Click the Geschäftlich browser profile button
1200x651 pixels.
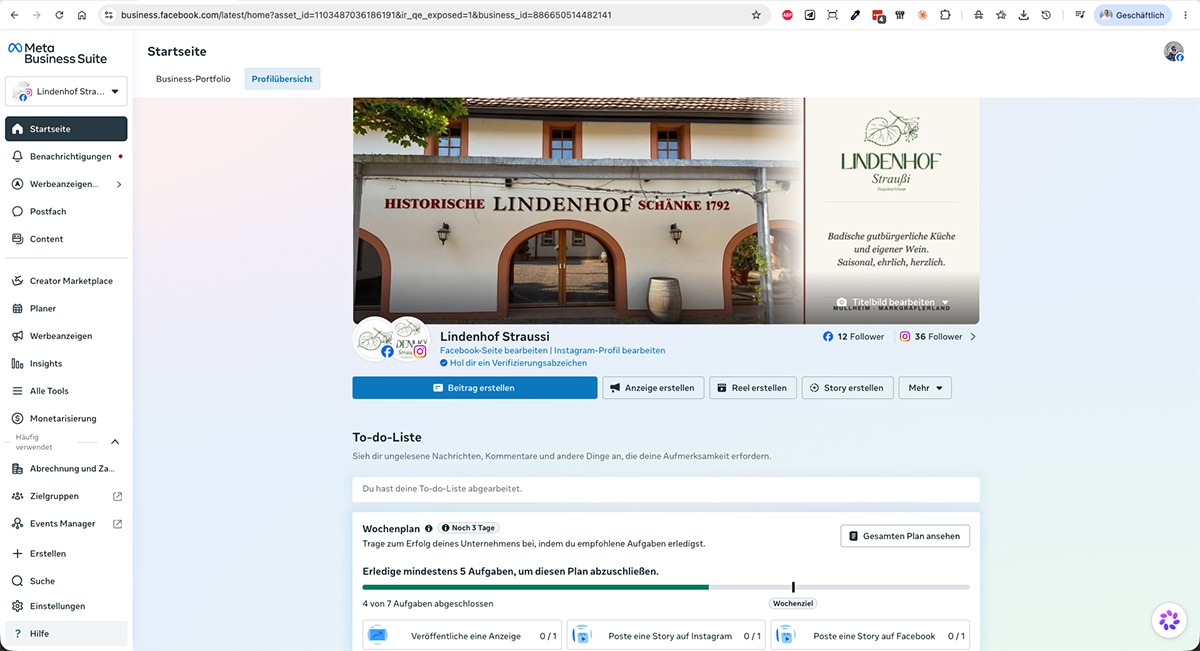[x=1133, y=15]
